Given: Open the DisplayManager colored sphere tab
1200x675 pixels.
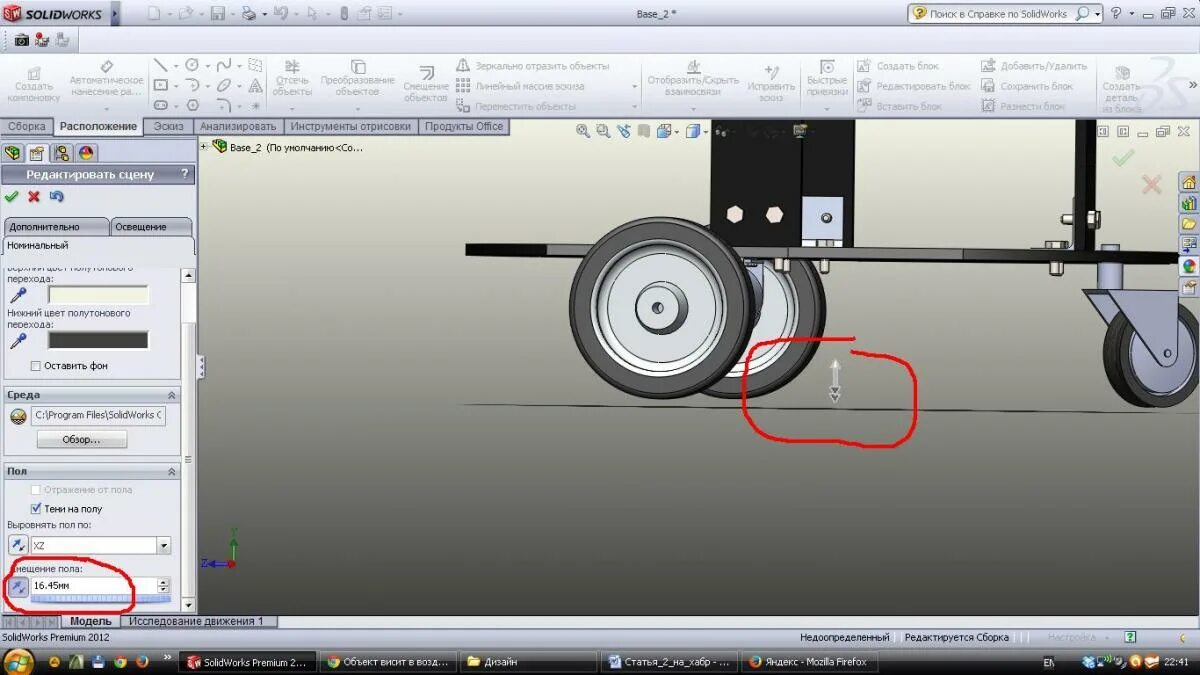Looking at the screenshot, I should 85,153.
